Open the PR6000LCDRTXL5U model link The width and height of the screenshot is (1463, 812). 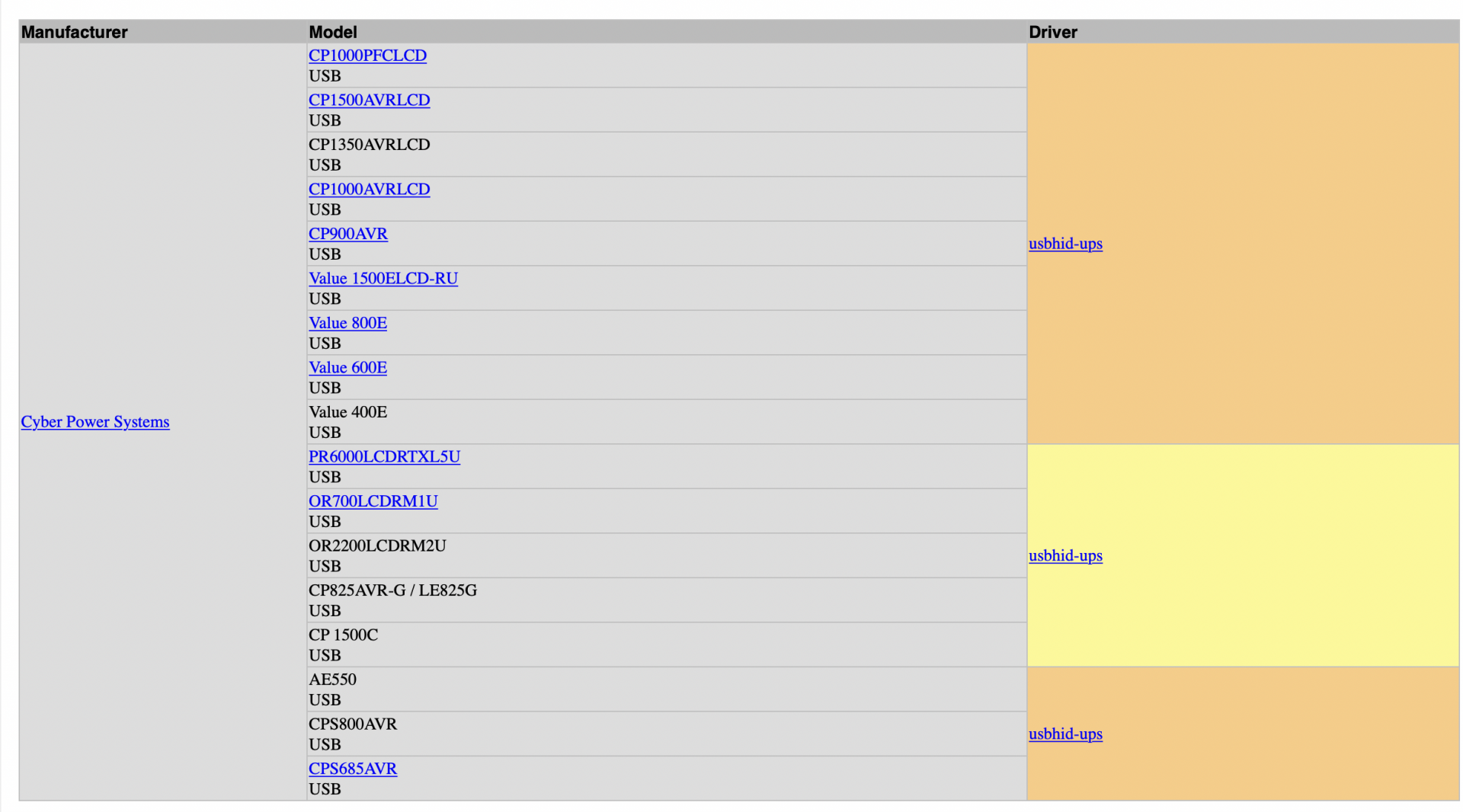click(x=384, y=456)
